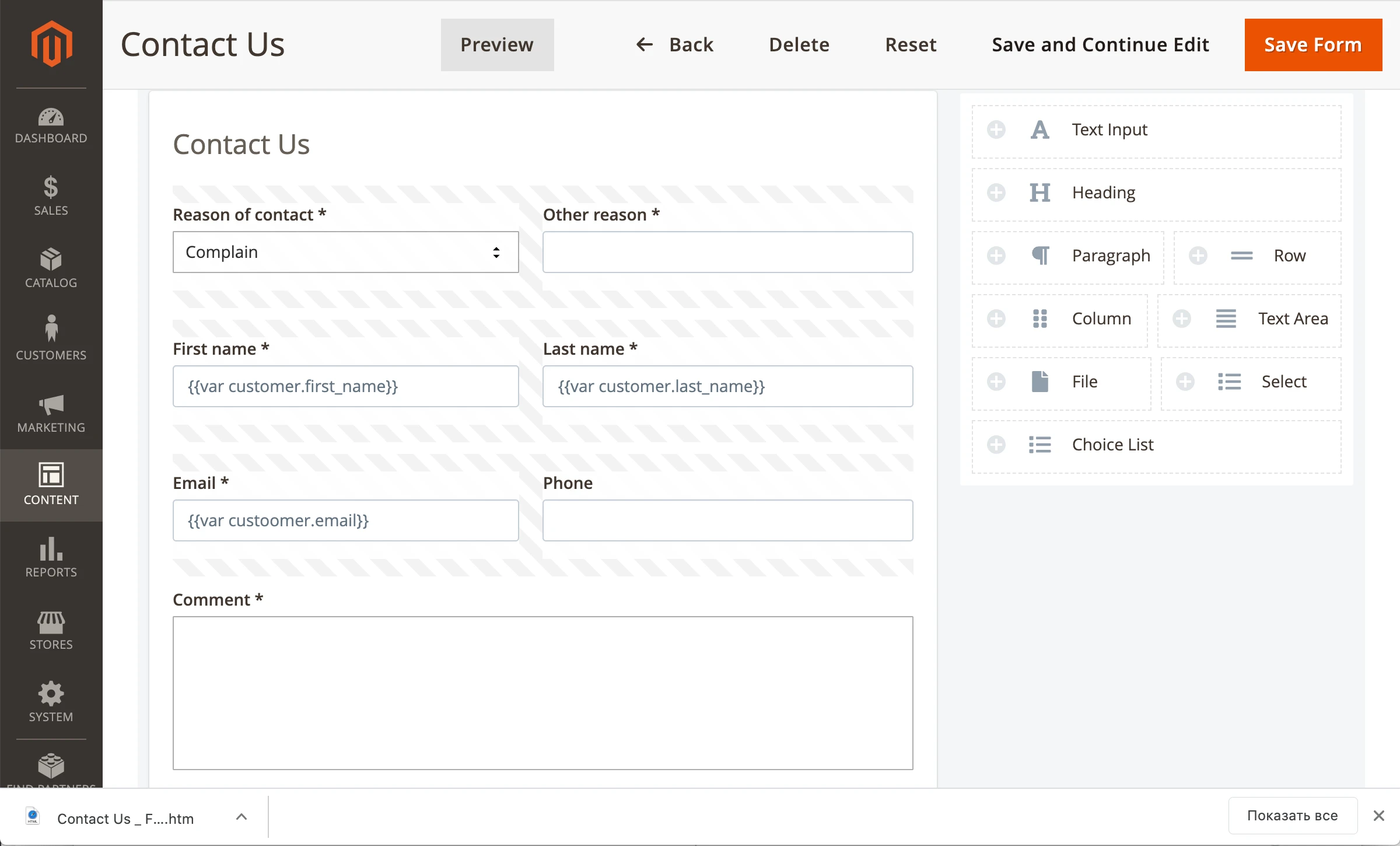This screenshot has height=846, width=1400.
Task: Click the Preview button
Action: point(497,45)
